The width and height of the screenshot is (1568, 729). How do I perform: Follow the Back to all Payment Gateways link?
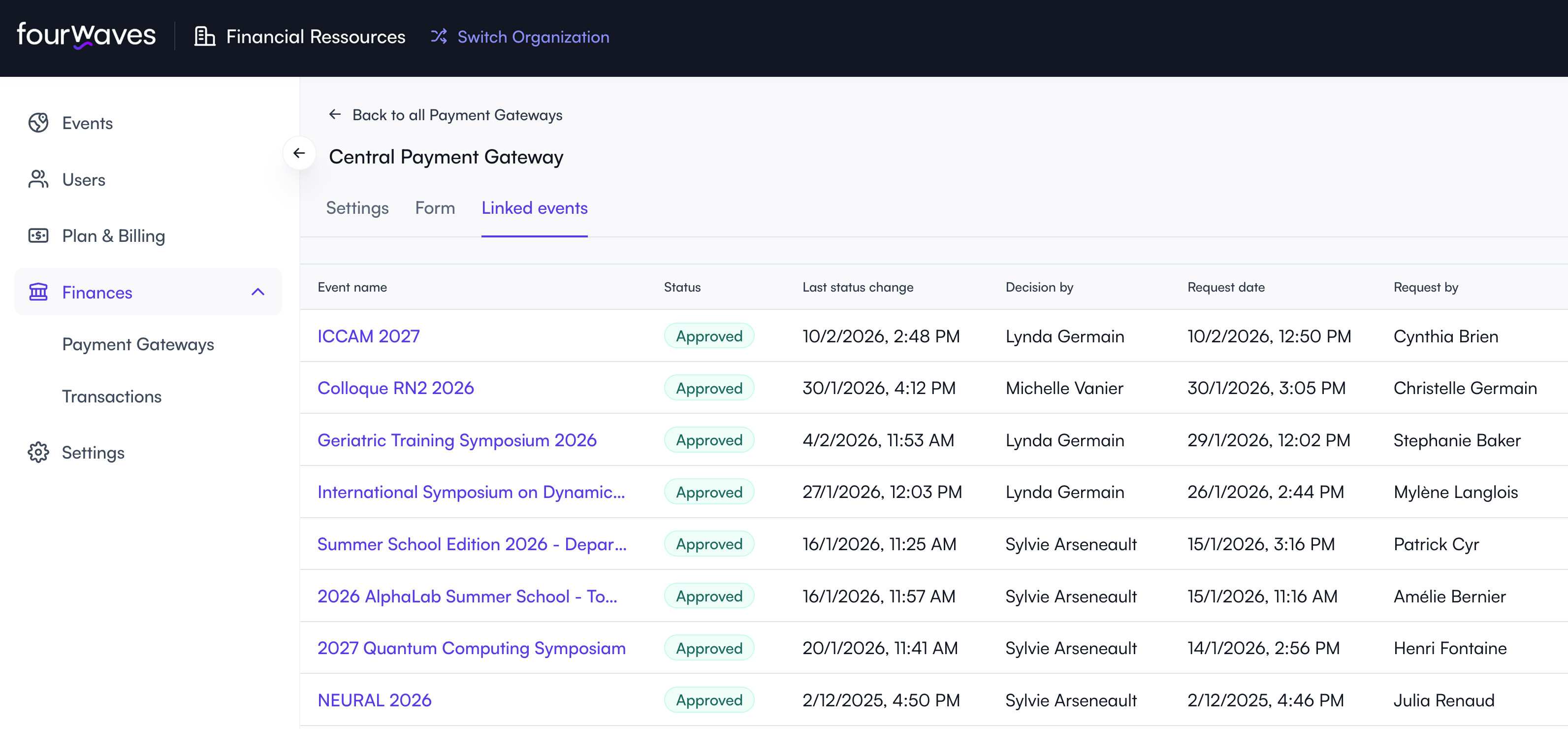pyautogui.click(x=457, y=114)
